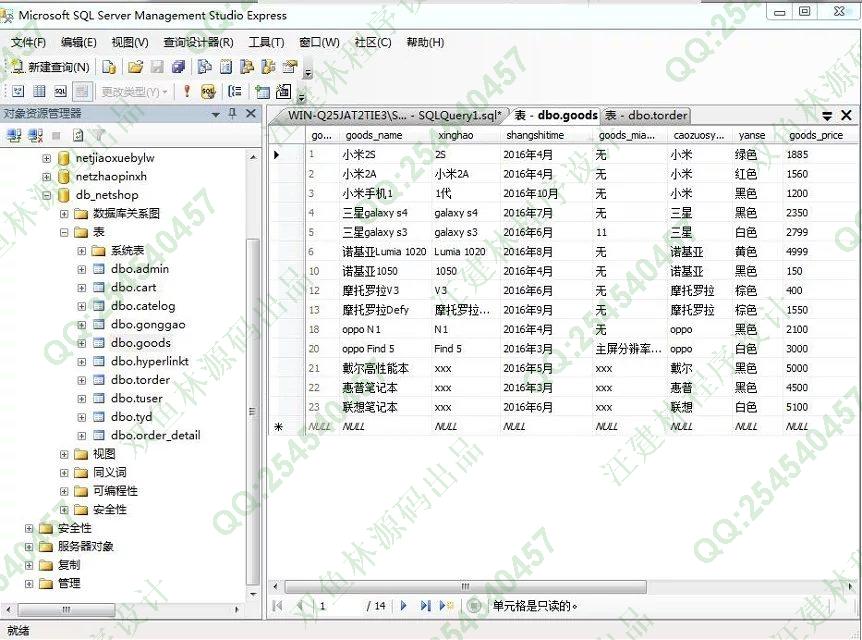Click the Add Table icon

pos(262,91)
